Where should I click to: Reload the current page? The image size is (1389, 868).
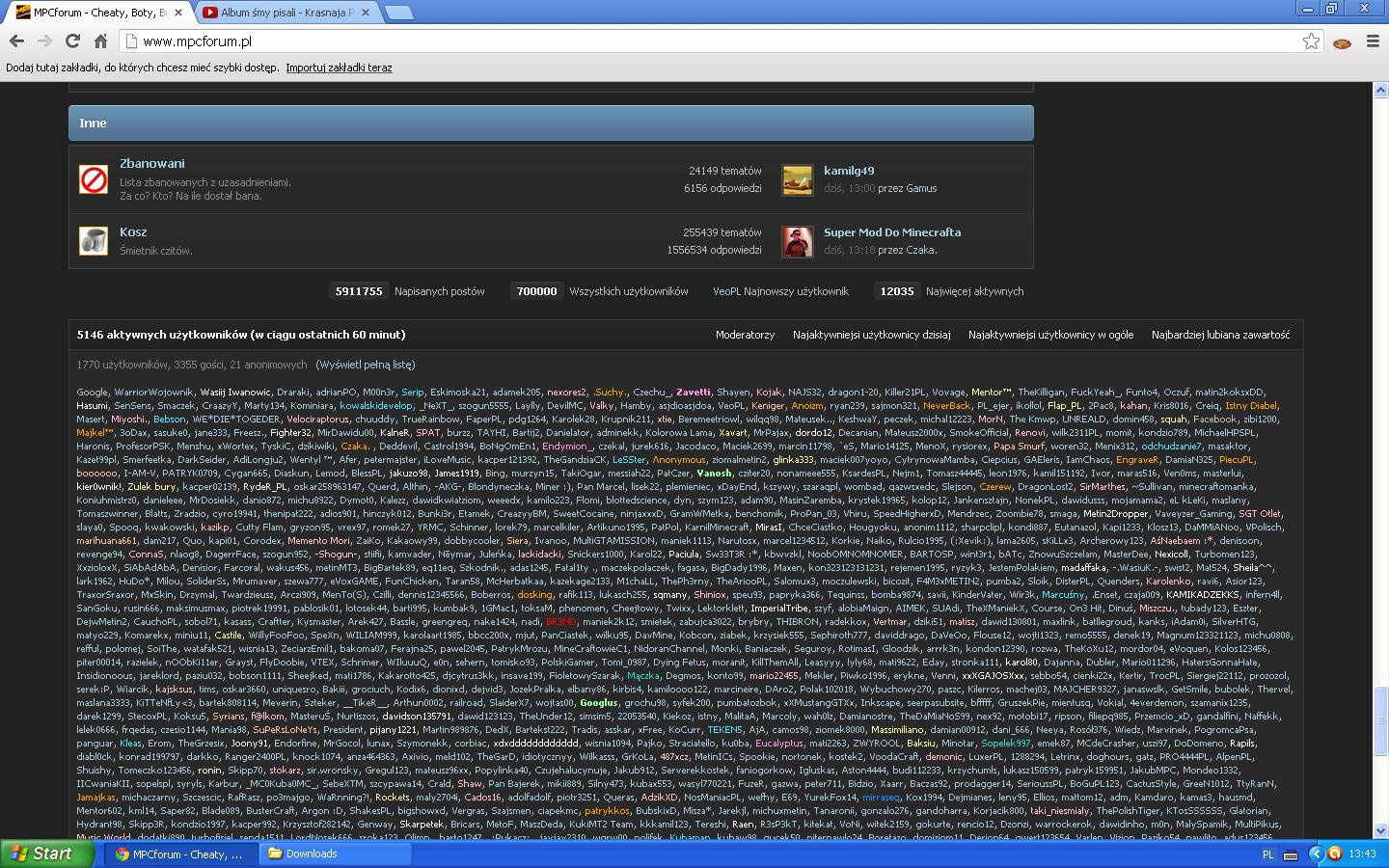pos(72,41)
